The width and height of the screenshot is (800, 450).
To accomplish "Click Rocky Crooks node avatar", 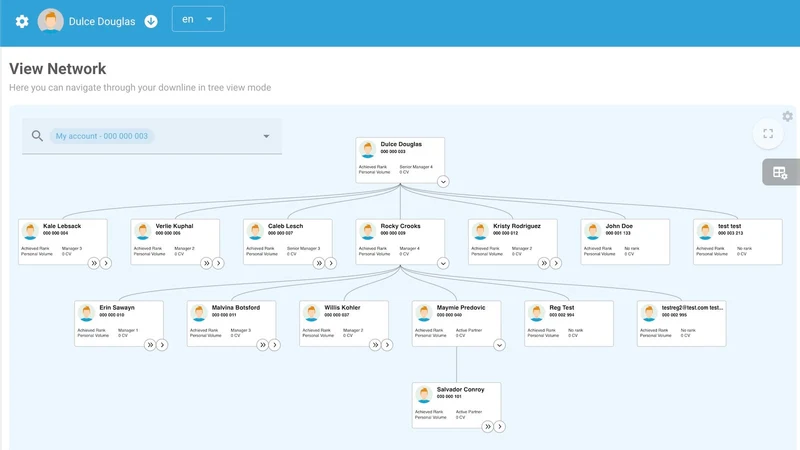I will coord(367,231).
